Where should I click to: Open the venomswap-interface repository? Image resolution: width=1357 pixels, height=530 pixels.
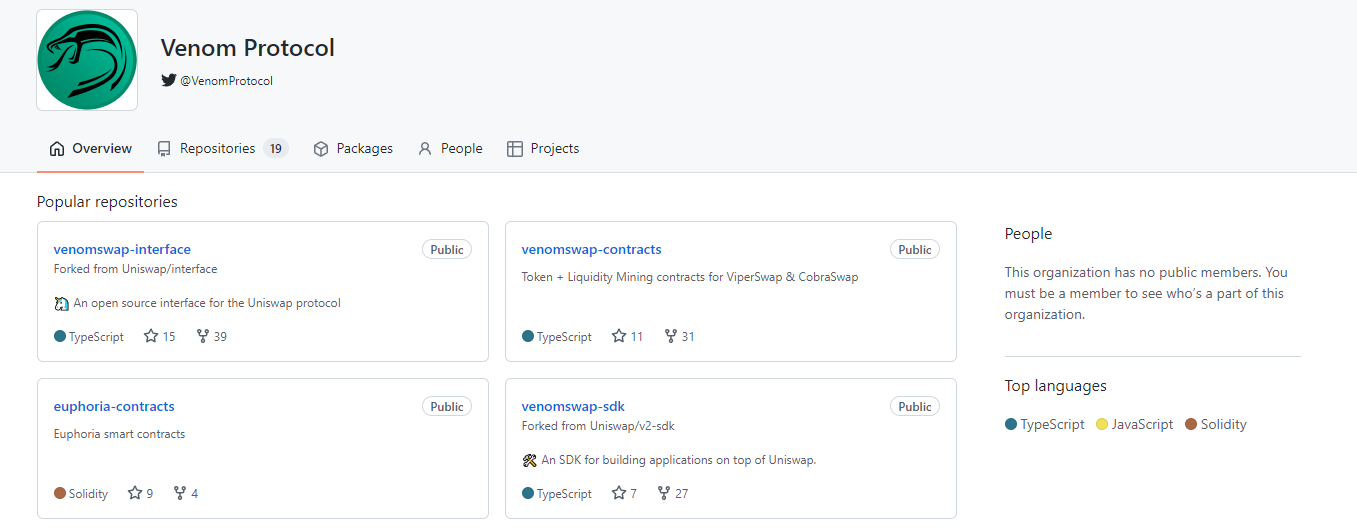(x=122, y=249)
